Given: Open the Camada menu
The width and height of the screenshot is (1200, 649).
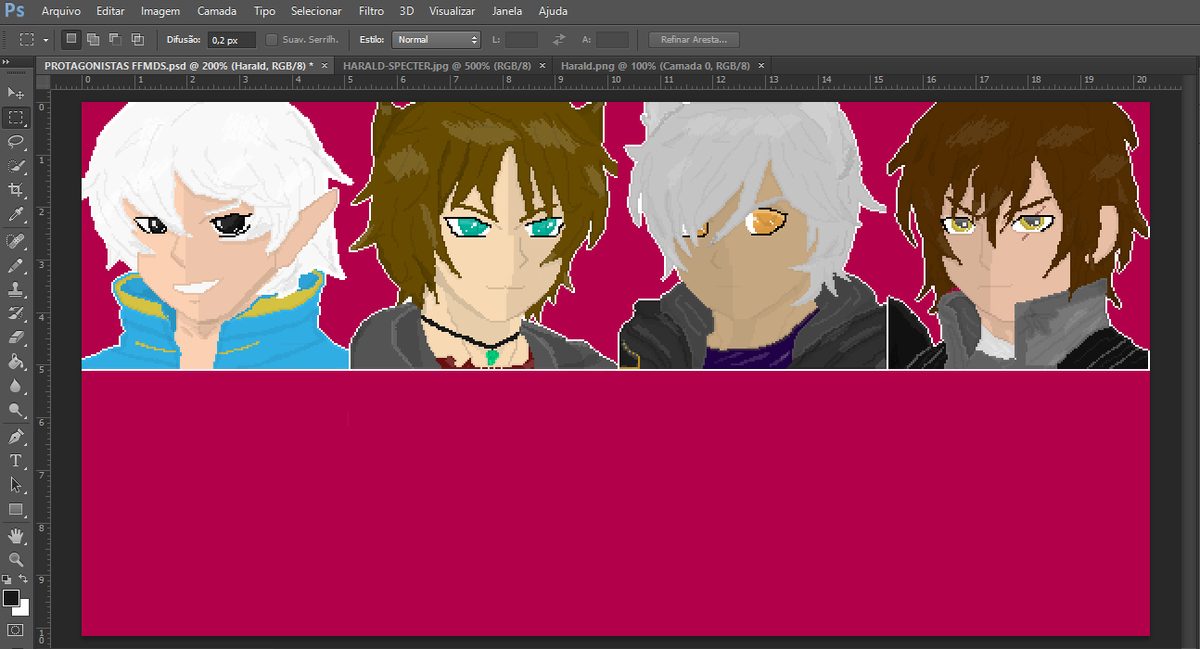Looking at the screenshot, I should [217, 12].
